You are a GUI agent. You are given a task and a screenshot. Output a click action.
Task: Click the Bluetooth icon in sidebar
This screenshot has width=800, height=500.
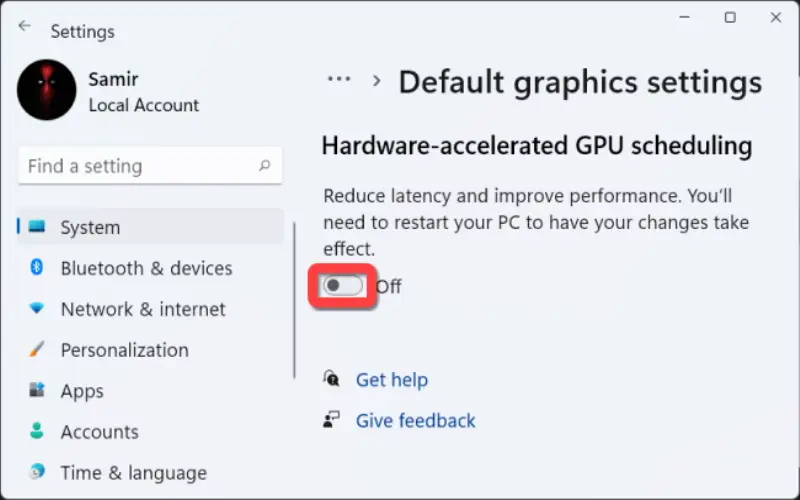pyautogui.click(x=36, y=267)
